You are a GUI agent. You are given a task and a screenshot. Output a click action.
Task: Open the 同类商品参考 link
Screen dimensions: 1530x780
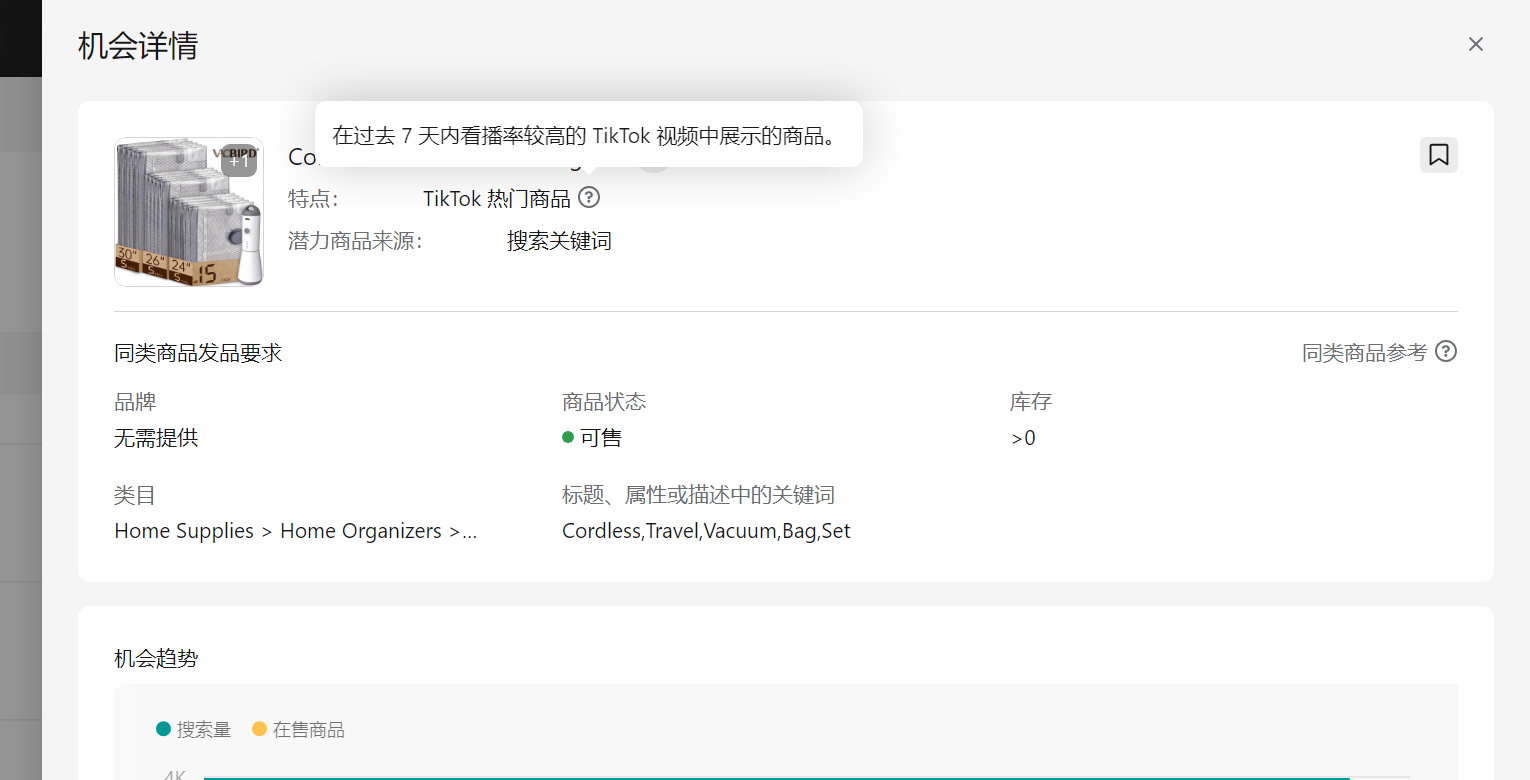[x=1364, y=353]
